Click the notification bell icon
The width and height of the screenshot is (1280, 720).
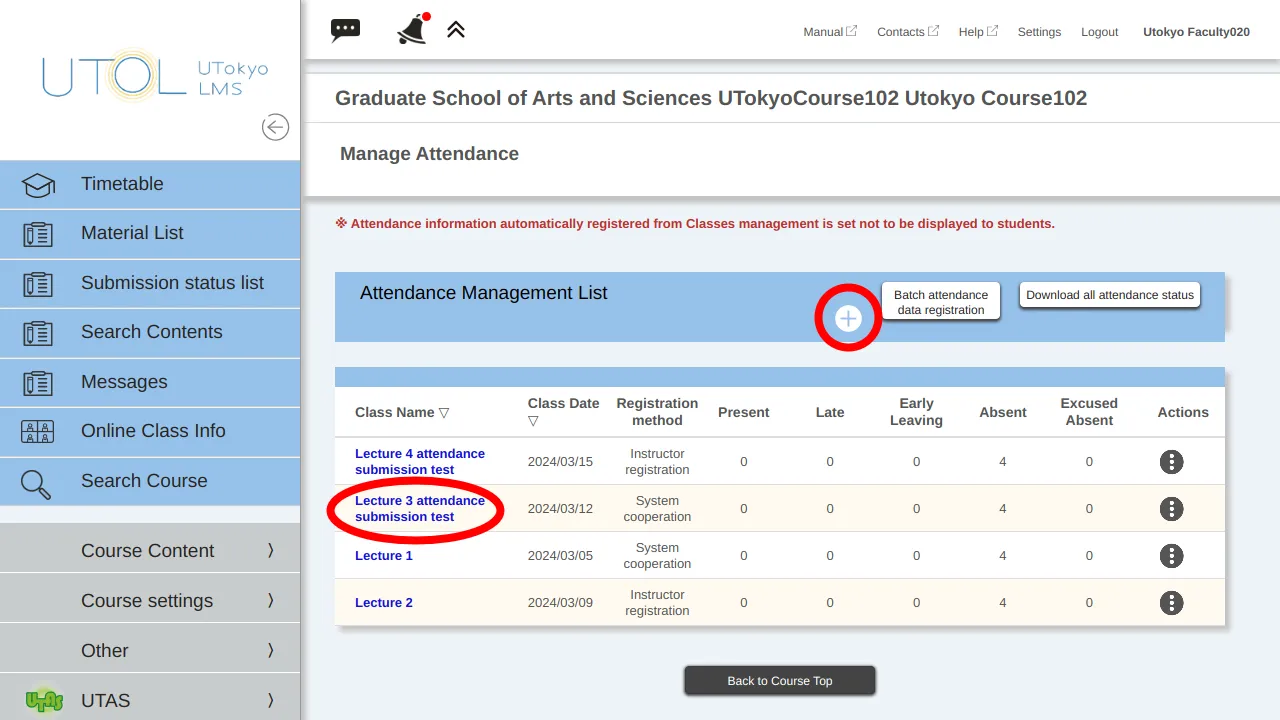point(412,30)
